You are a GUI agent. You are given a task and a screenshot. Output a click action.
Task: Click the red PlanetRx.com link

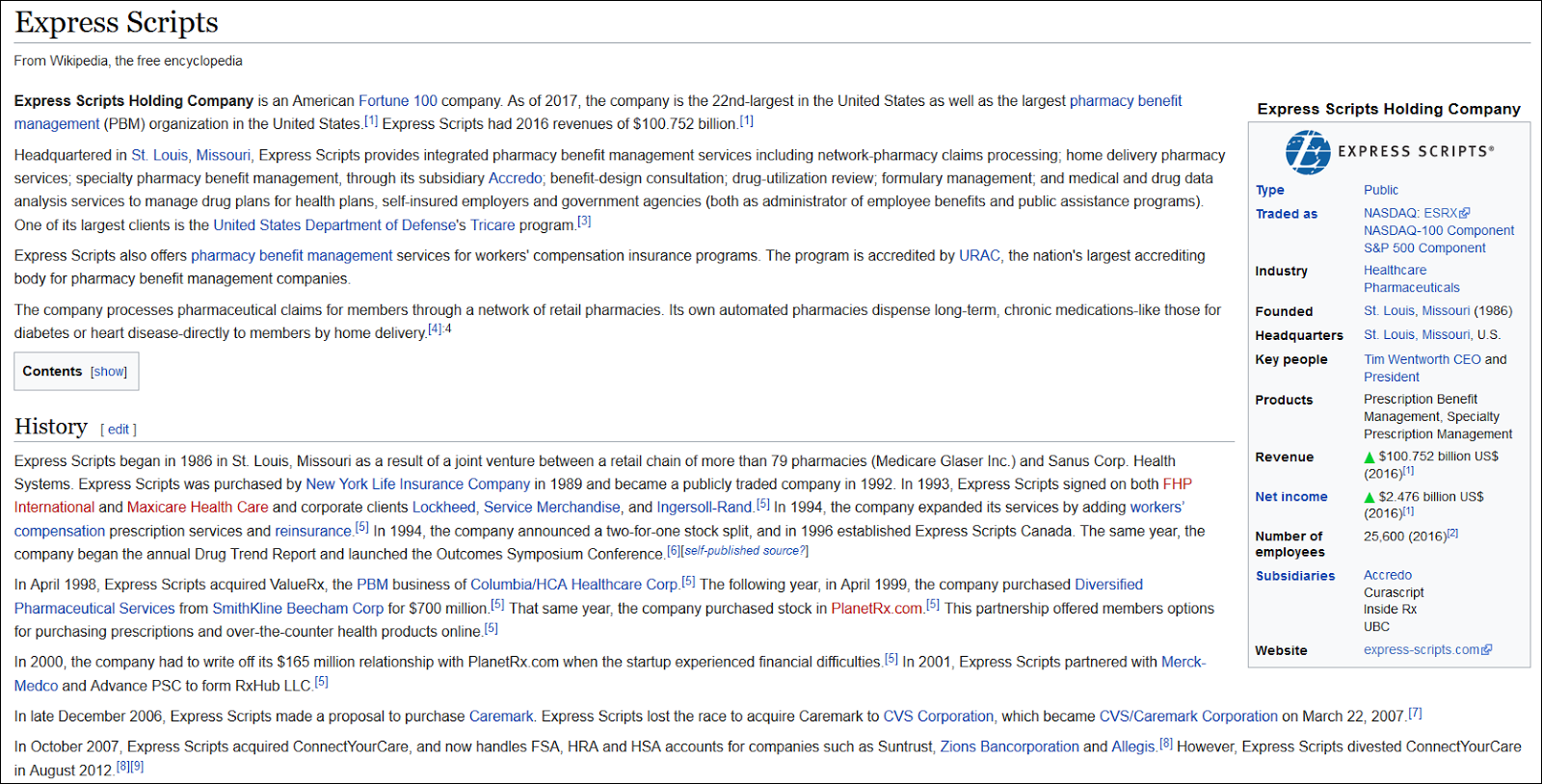877,609
